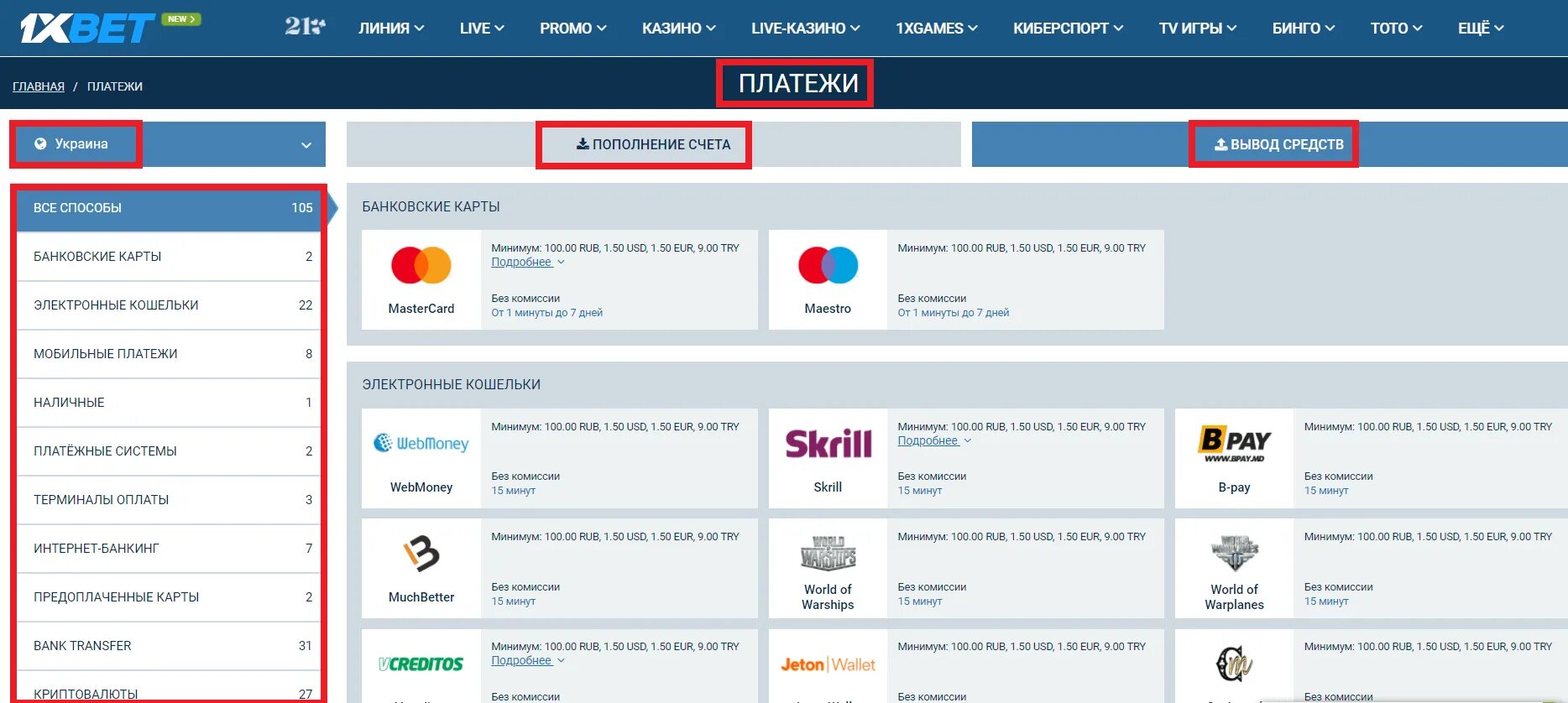Open the КИБЕРСПОРТ menu
The width and height of the screenshot is (1568, 703).
(1069, 29)
